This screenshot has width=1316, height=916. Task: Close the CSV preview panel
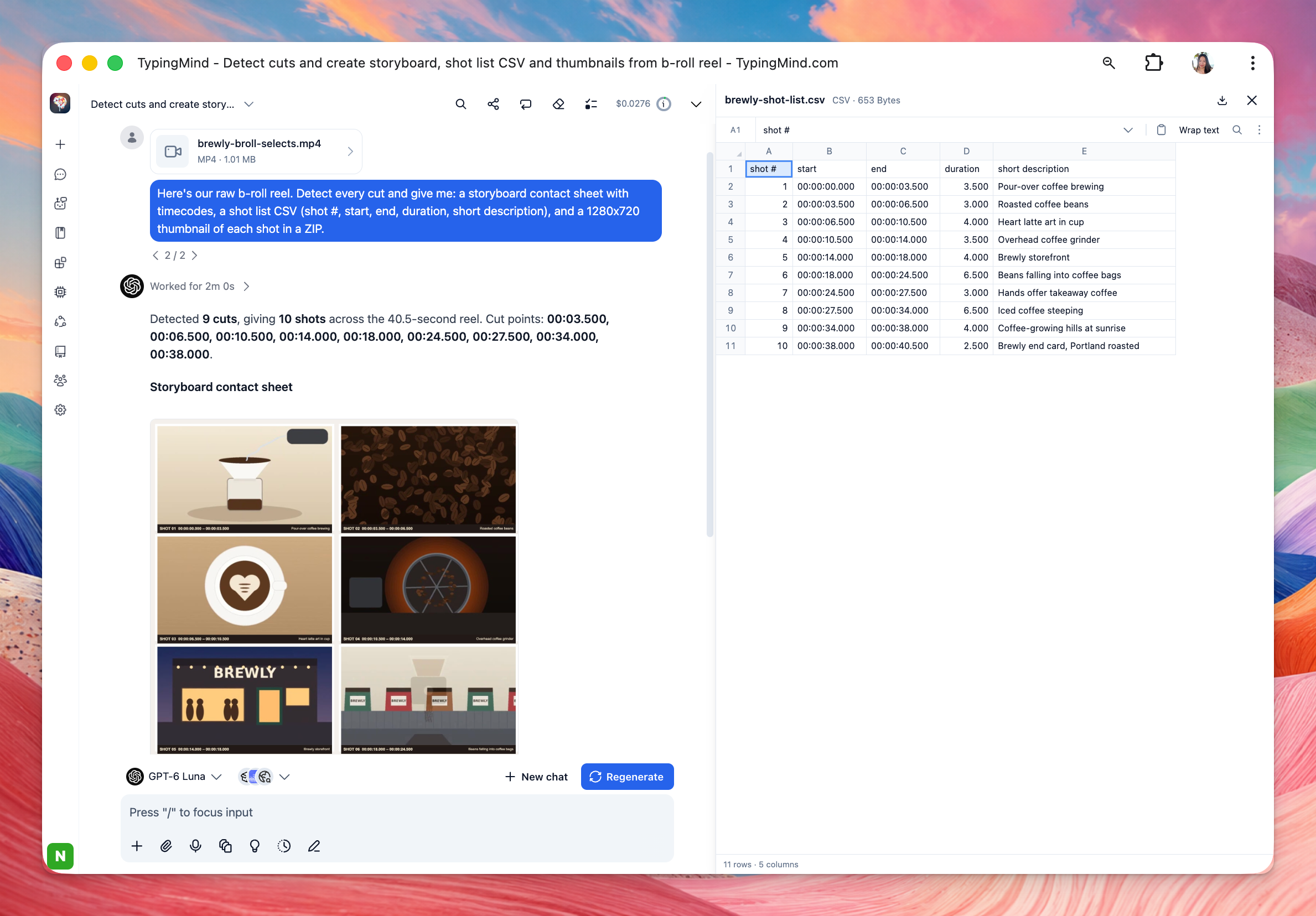coord(1252,100)
